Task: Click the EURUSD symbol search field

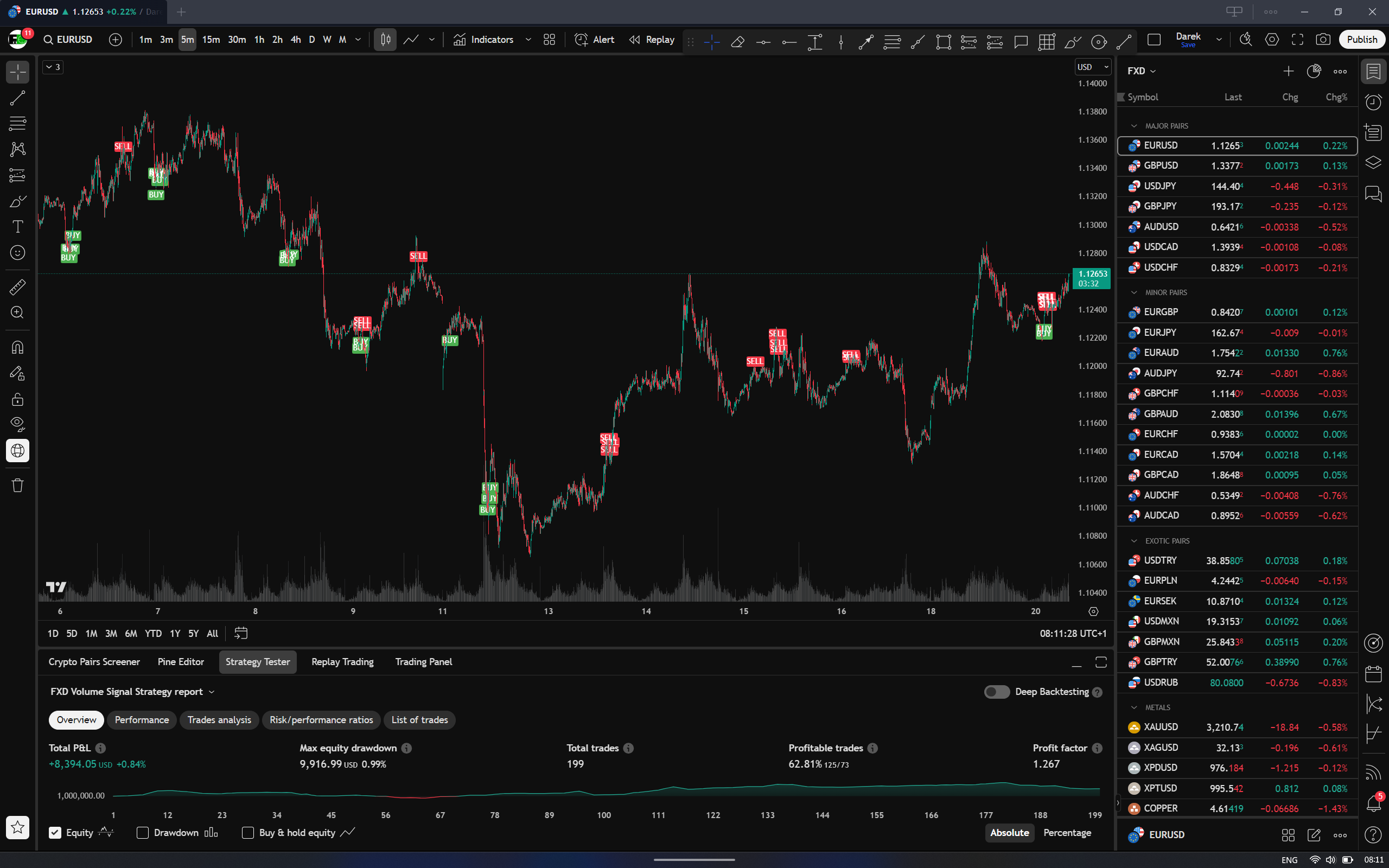Action: coord(68,40)
